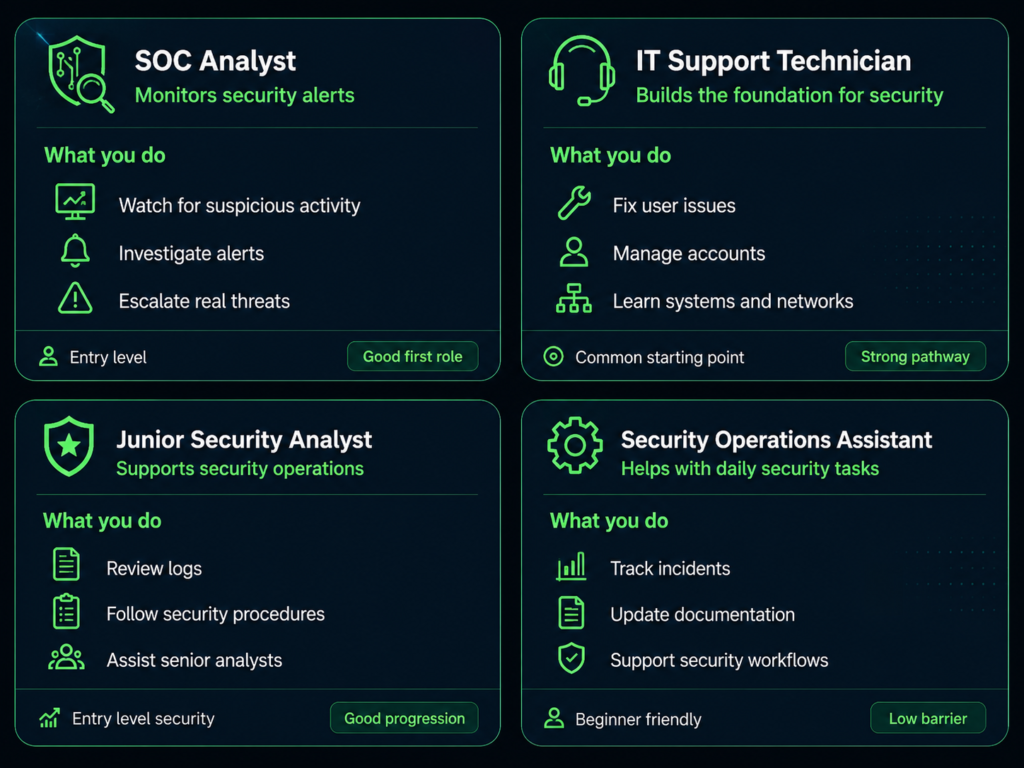Click the Follow security procedures text
Viewport: 1024px width, 768px height.
[216, 615]
